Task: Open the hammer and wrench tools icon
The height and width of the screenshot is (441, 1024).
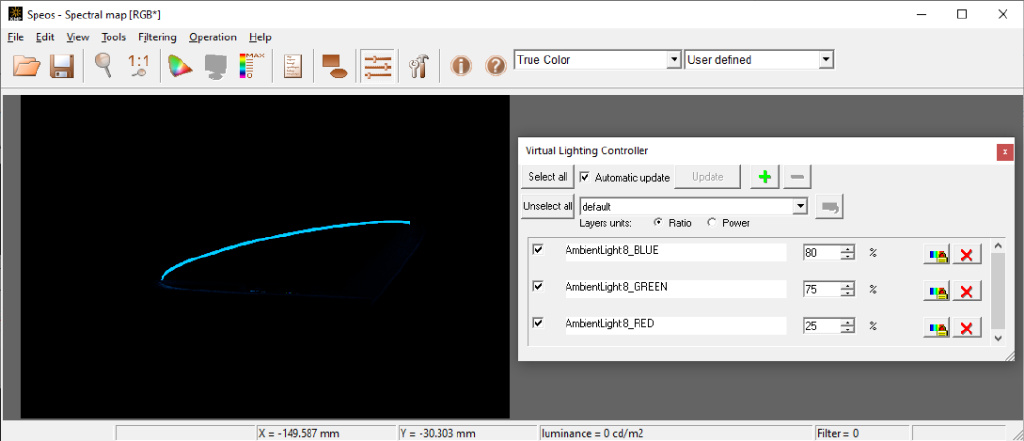Action: click(418, 66)
